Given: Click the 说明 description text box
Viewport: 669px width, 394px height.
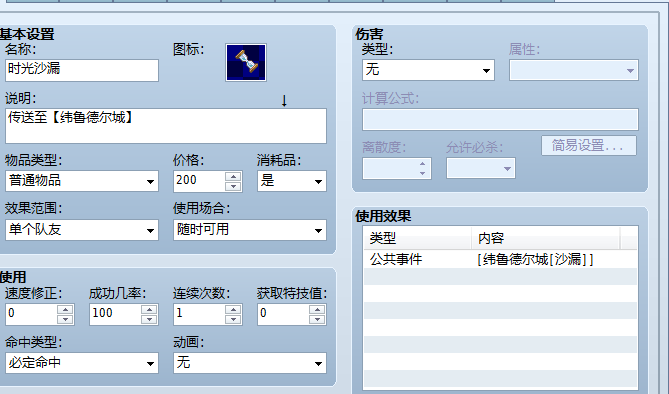Looking at the screenshot, I should (x=166, y=126).
